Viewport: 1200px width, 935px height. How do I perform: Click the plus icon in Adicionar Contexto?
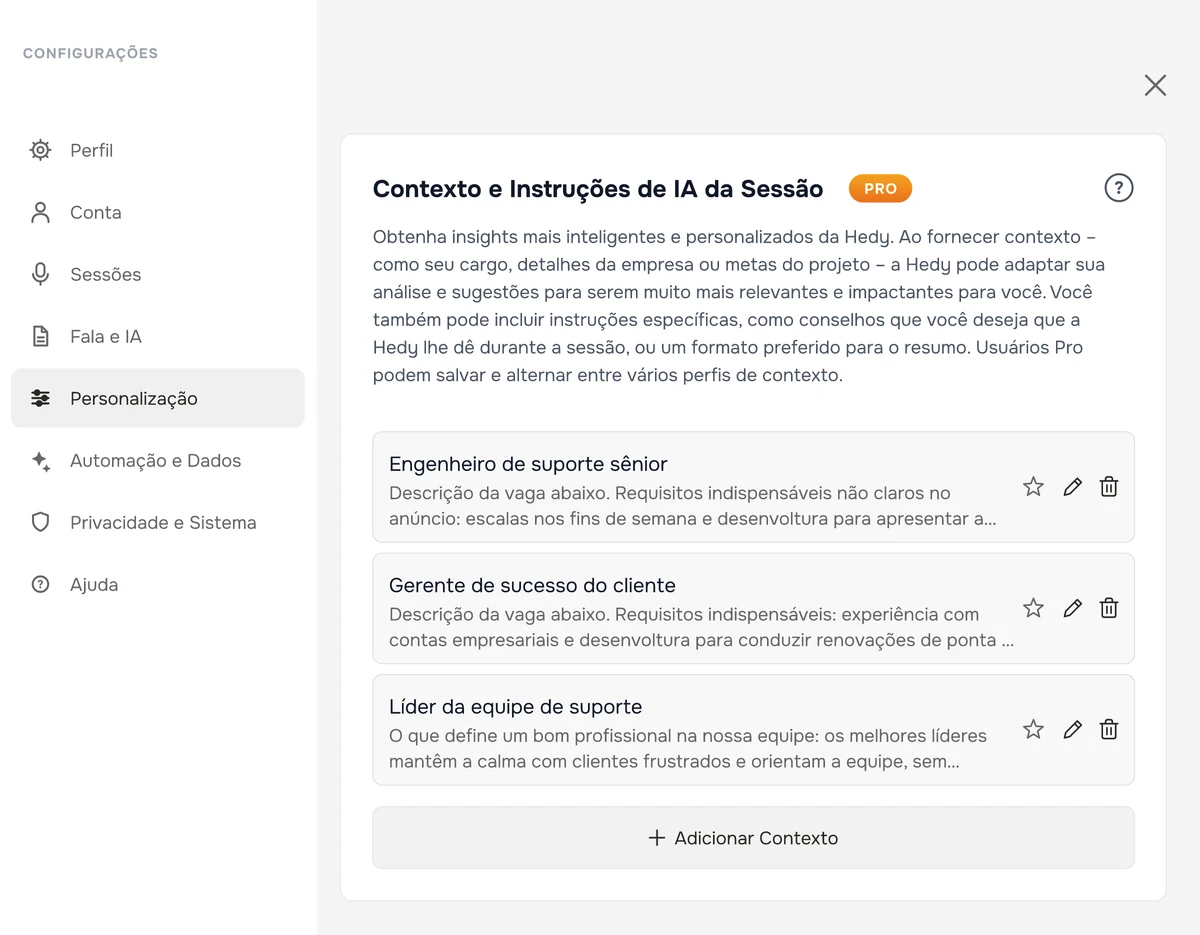pyautogui.click(x=657, y=838)
